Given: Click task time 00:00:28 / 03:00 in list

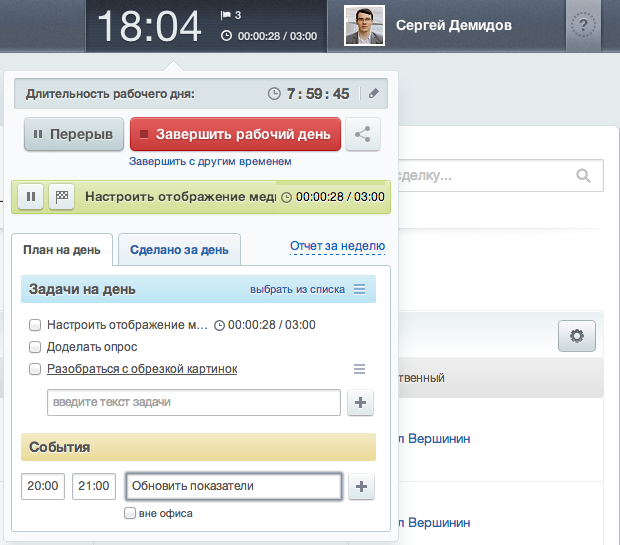Looking at the screenshot, I should [x=272, y=325].
